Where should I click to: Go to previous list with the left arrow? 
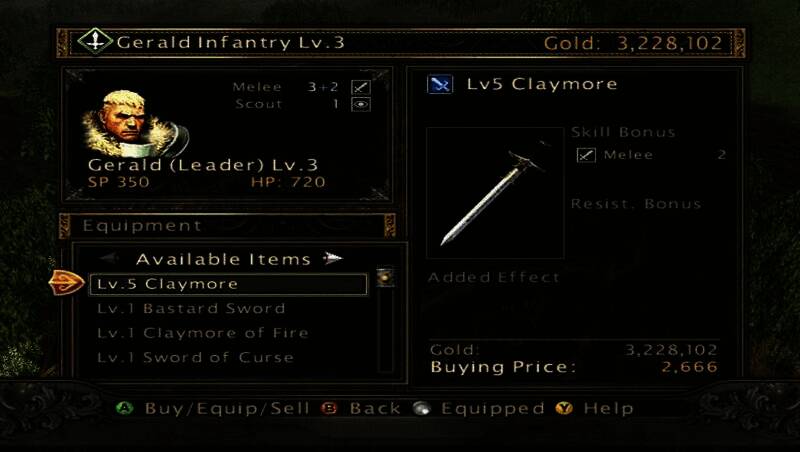pos(110,259)
